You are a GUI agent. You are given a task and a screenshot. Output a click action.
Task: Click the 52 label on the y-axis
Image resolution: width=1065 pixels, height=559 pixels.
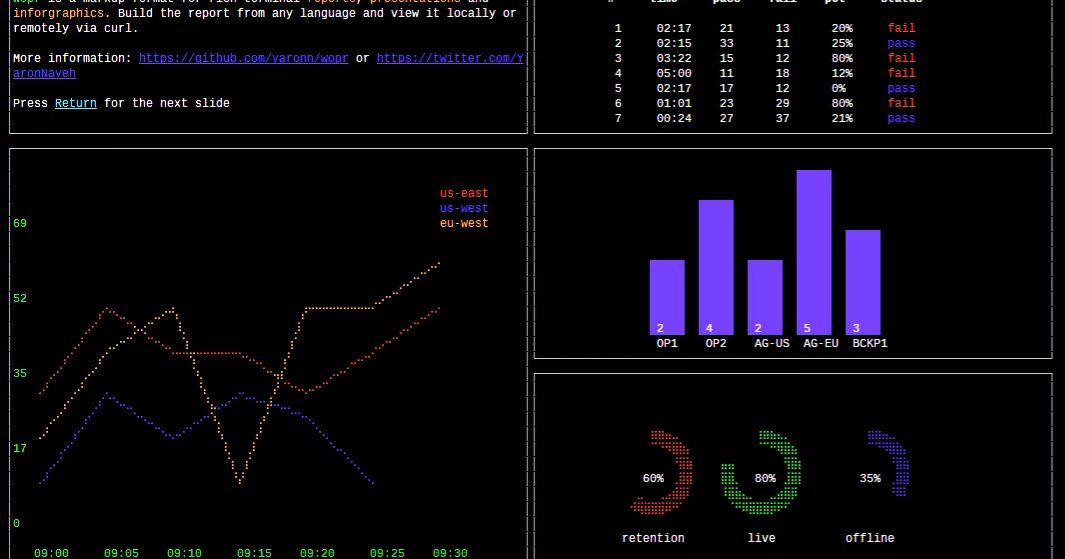coord(20,298)
